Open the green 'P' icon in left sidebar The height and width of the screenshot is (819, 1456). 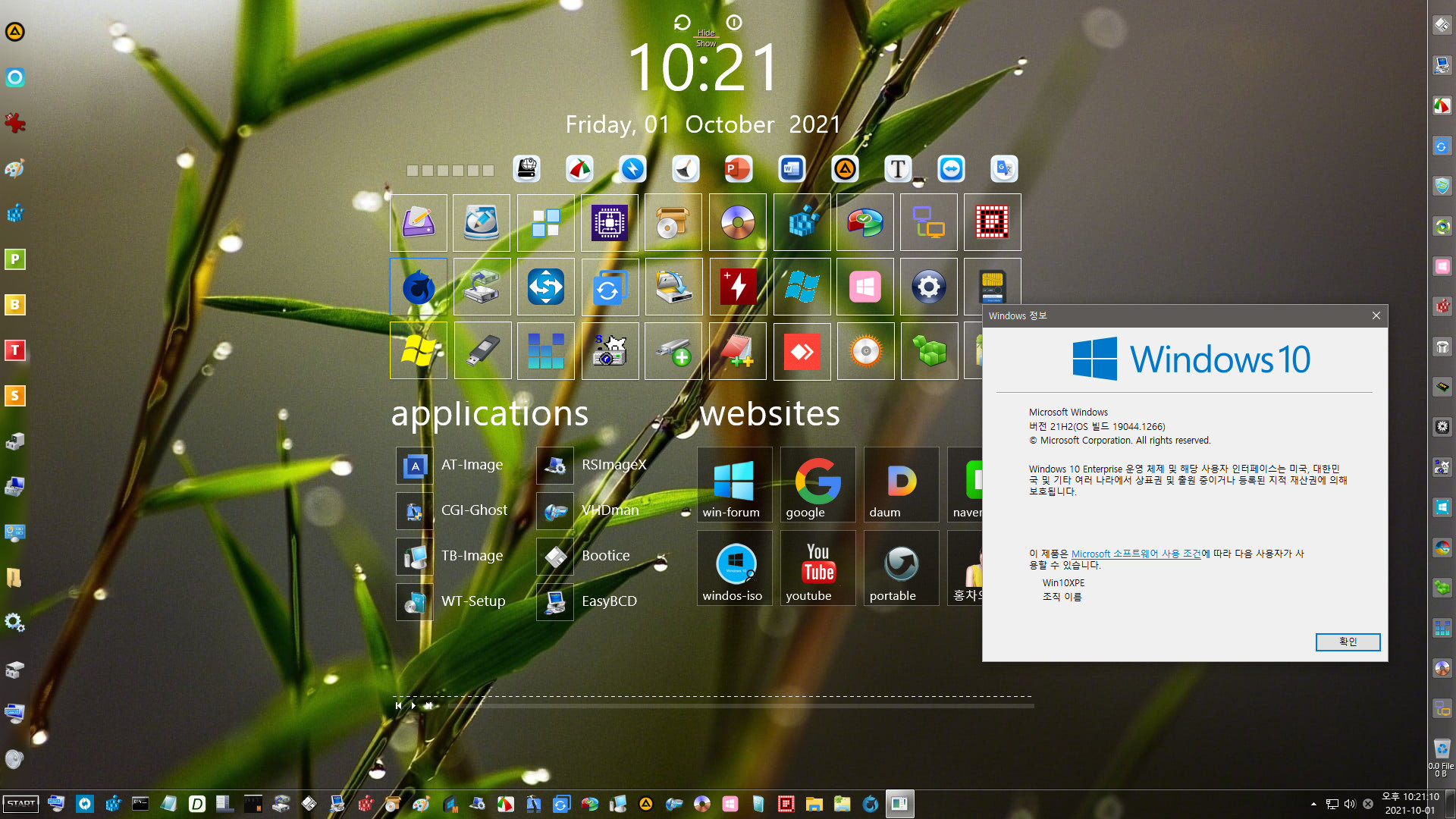tap(15, 259)
